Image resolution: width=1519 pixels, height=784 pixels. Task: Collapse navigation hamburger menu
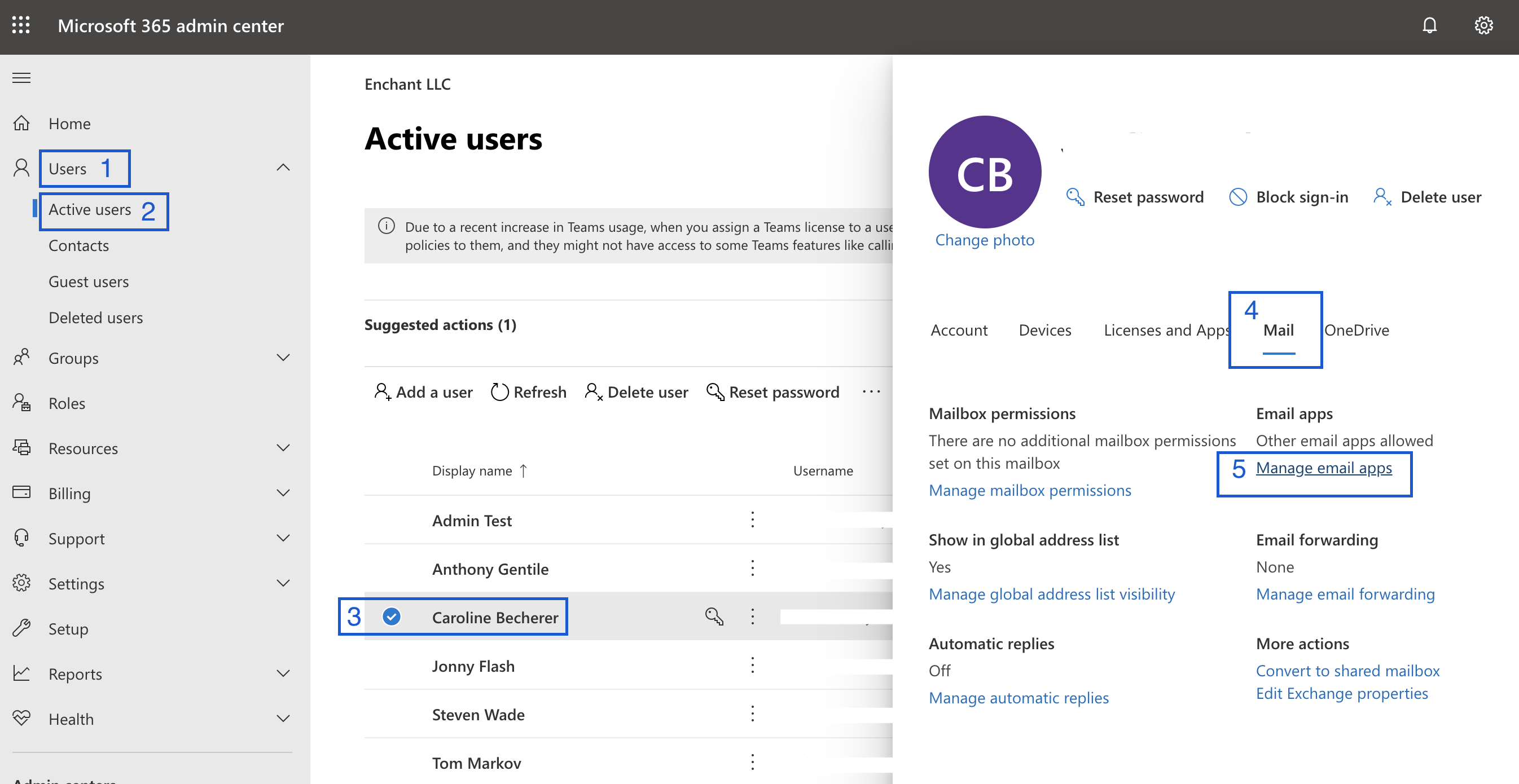click(x=21, y=78)
